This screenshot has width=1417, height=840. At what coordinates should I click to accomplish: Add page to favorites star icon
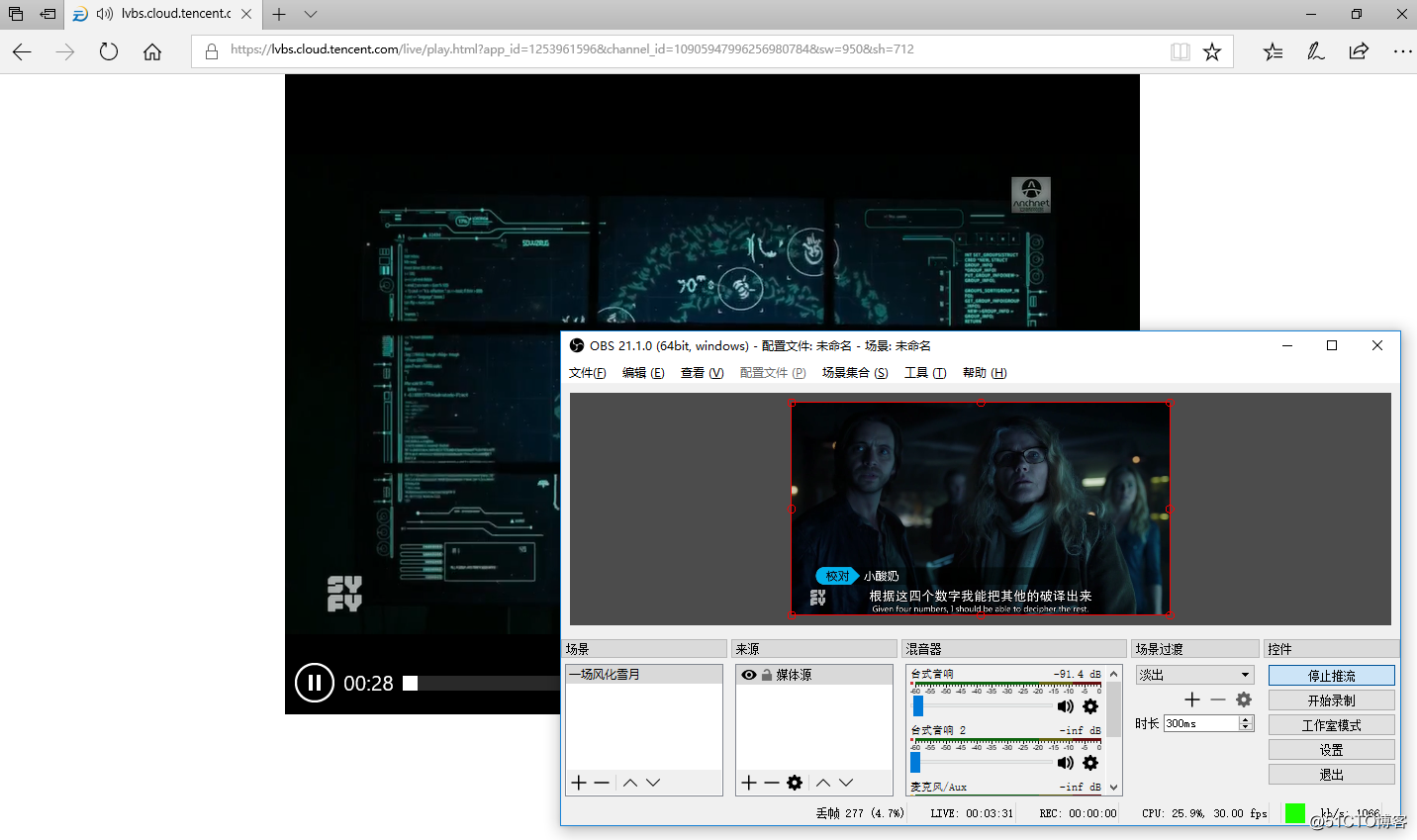1212,51
